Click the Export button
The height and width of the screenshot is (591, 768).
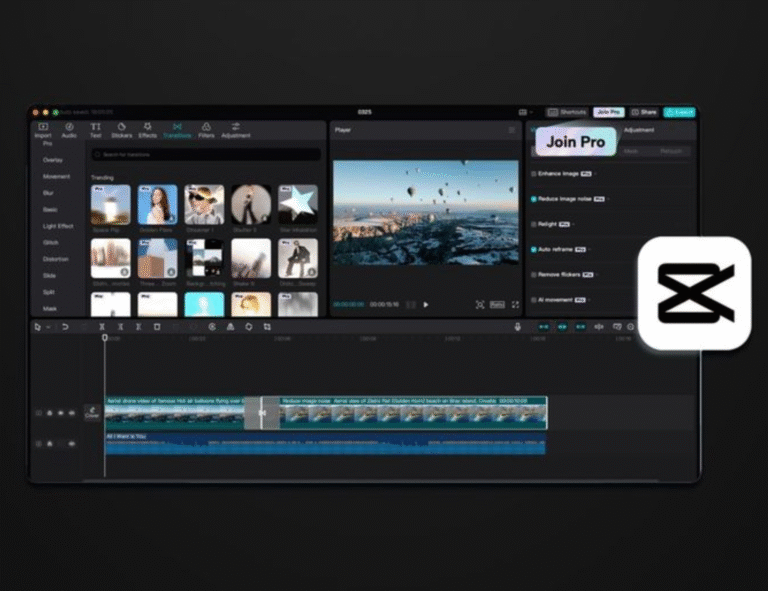679,112
